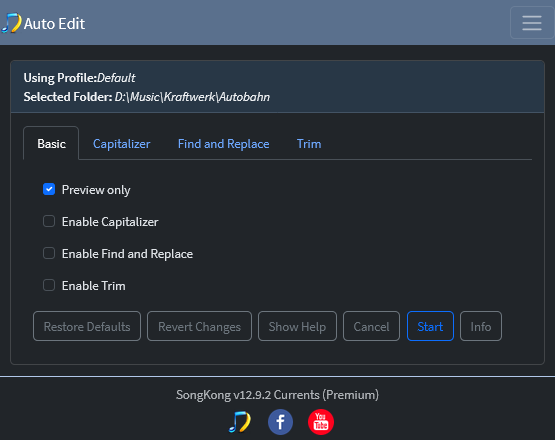Image resolution: width=555 pixels, height=440 pixels.
Task: Open help with the Show Help button
Action: coord(297,326)
